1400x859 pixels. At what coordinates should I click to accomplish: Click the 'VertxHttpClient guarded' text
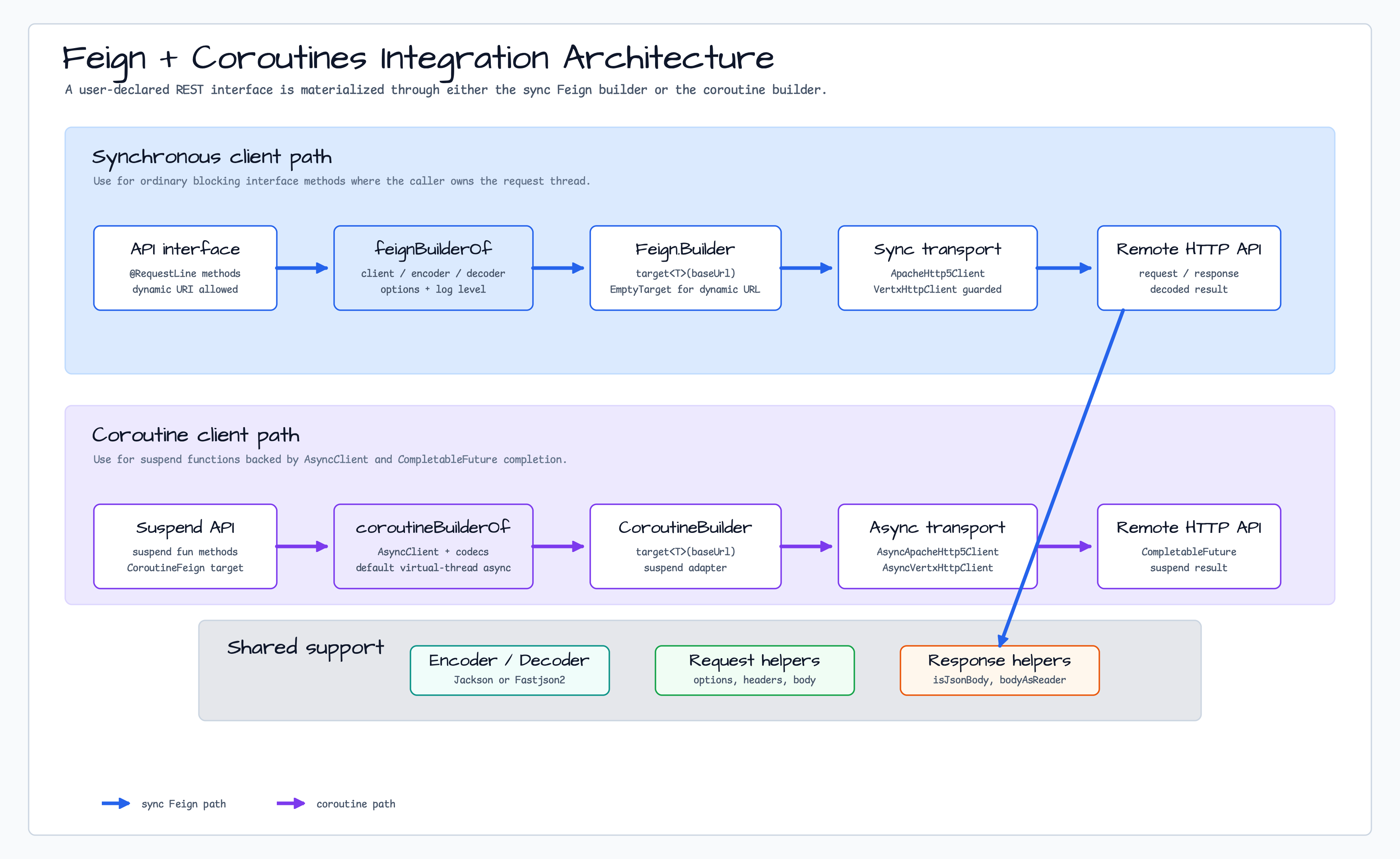tap(937, 290)
